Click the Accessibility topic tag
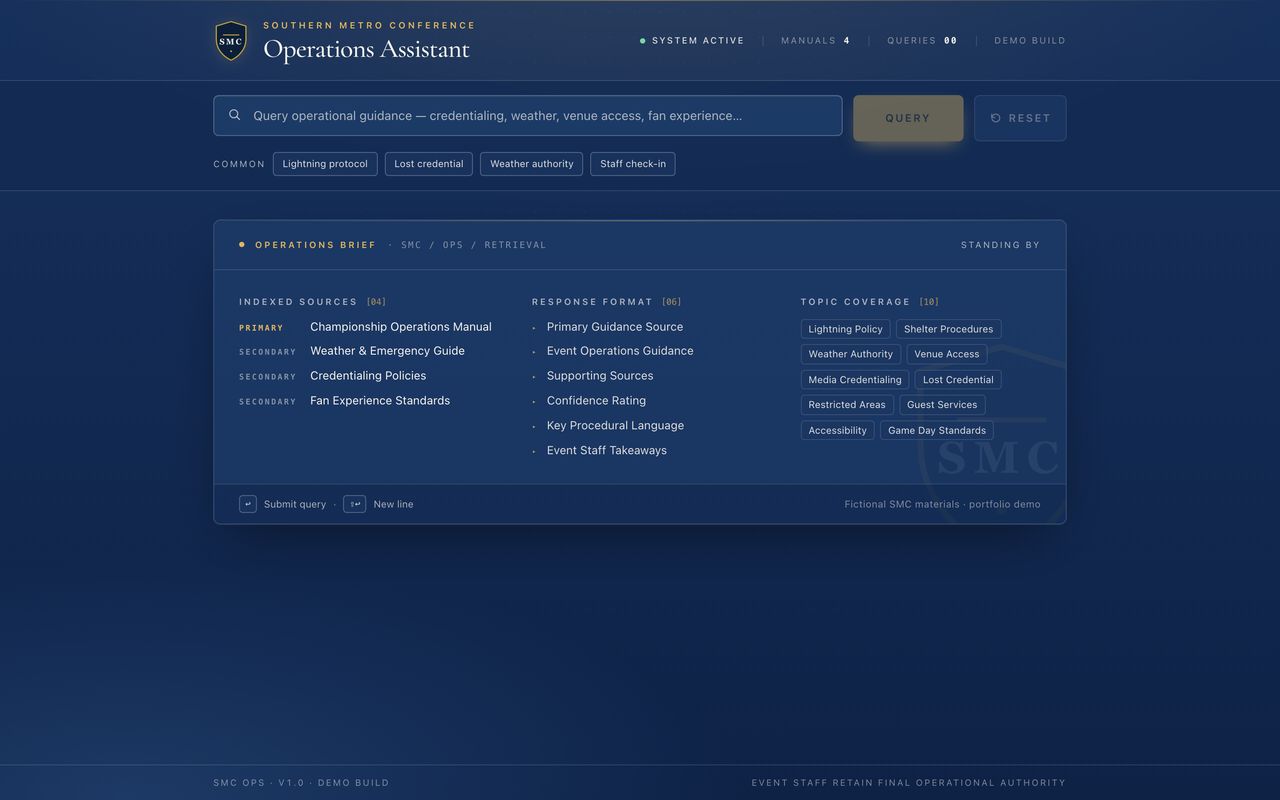The image size is (1280, 800). click(x=837, y=431)
